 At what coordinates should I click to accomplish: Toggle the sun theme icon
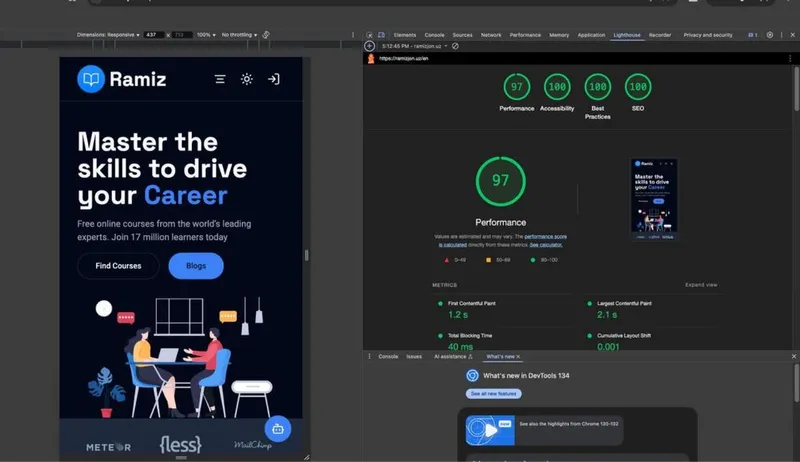pyautogui.click(x=247, y=79)
